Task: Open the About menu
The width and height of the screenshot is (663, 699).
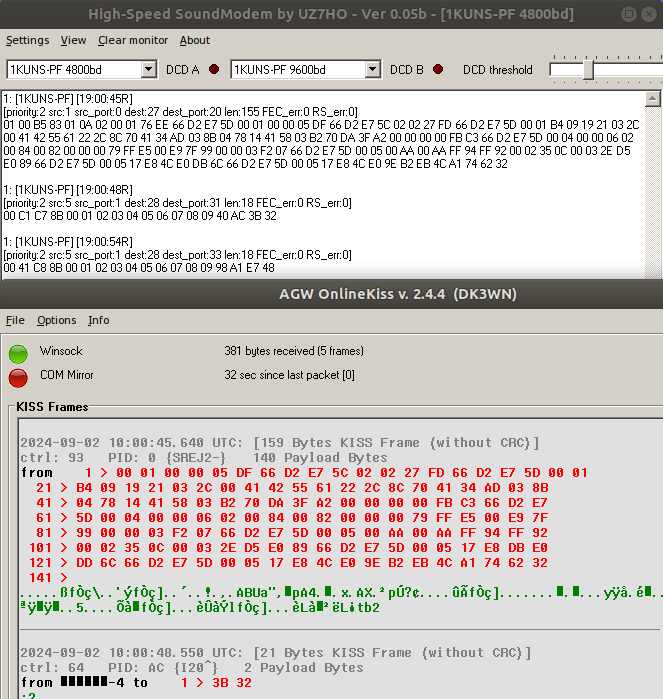Action: click(x=195, y=40)
